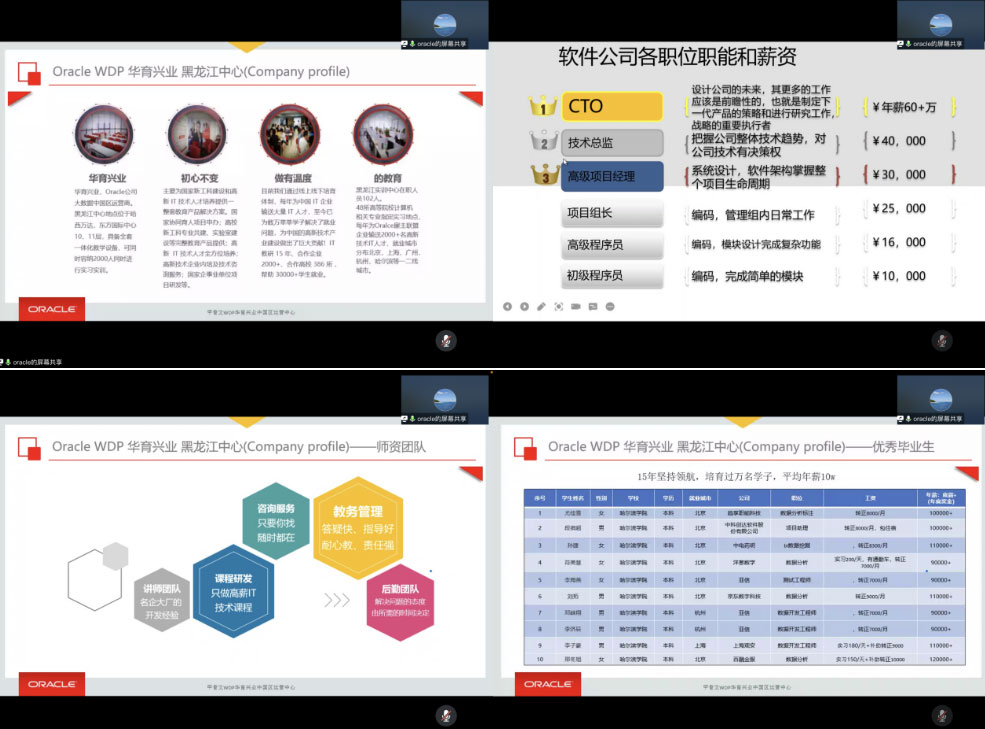Click the next slide arrow in slideshow toolbar

[x=524, y=306]
